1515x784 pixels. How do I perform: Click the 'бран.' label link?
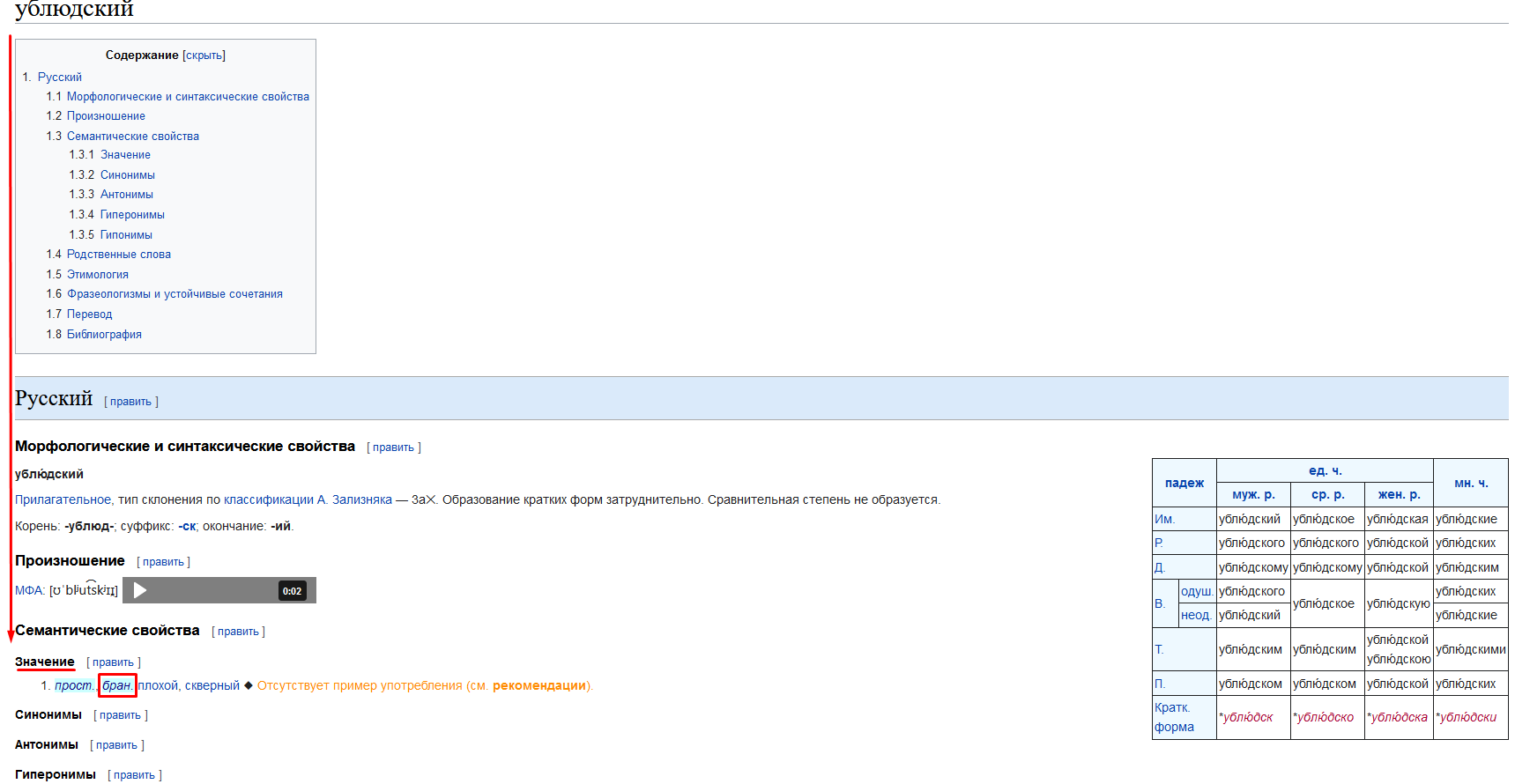116,685
